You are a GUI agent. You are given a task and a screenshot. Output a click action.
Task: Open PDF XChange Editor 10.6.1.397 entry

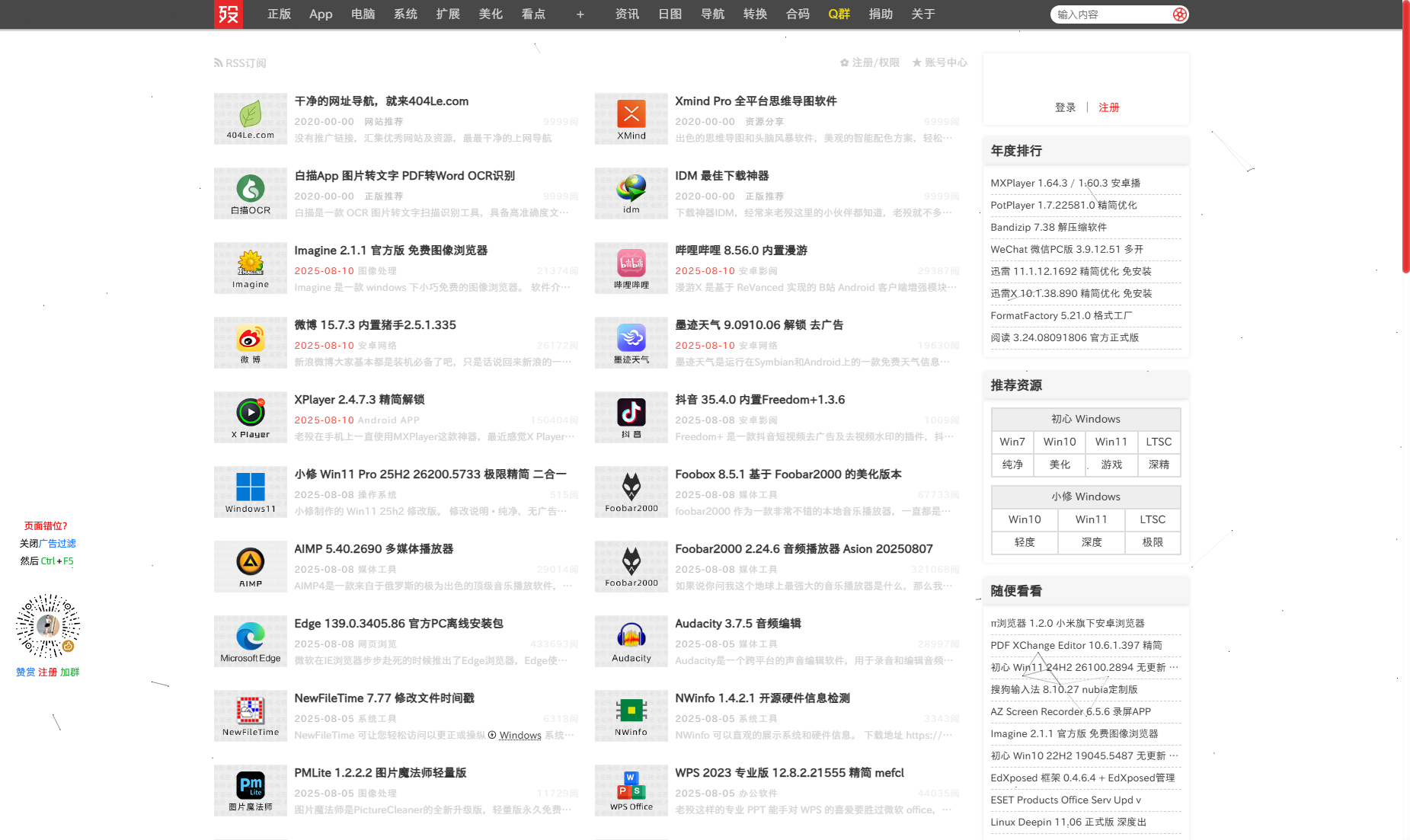pyautogui.click(x=1076, y=645)
